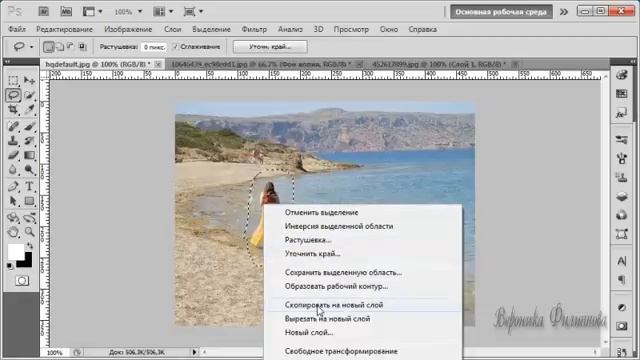Choose Скопировать на новый слой
This screenshot has height=360, width=640.
click(363, 305)
